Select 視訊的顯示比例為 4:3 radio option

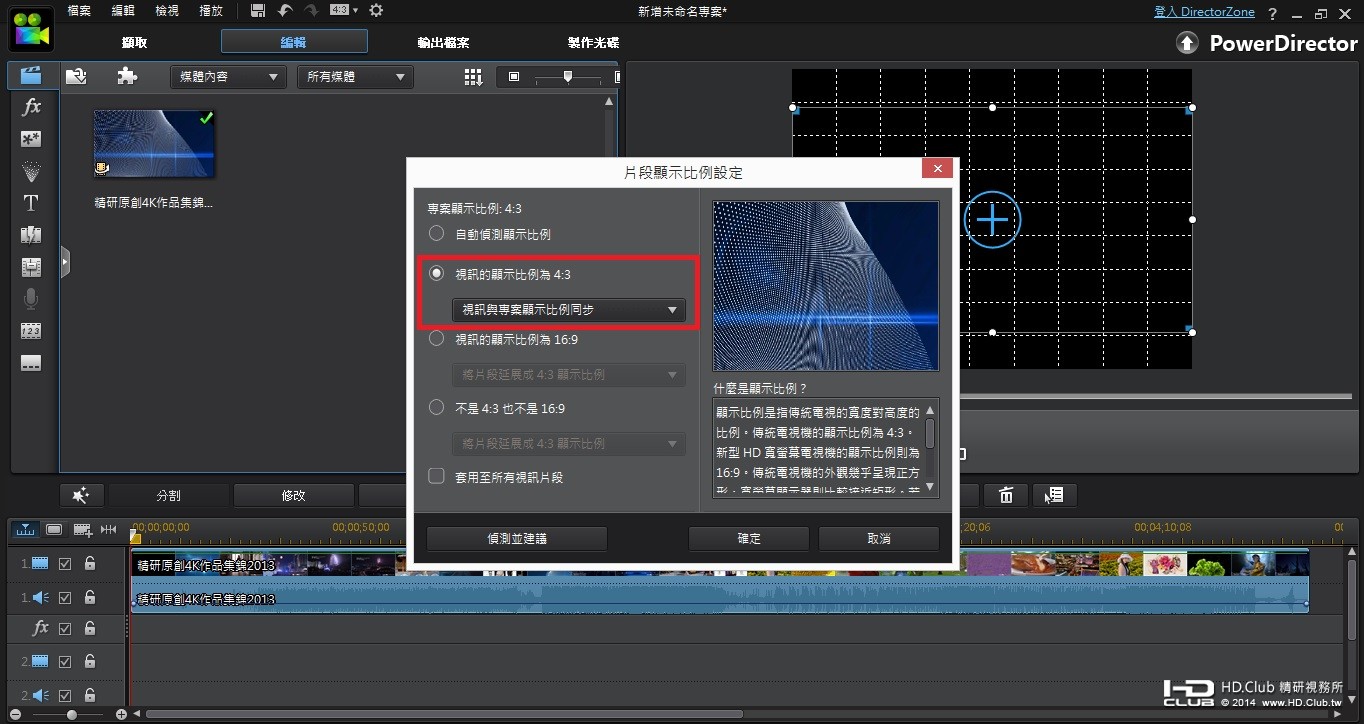pyautogui.click(x=436, y=273)
